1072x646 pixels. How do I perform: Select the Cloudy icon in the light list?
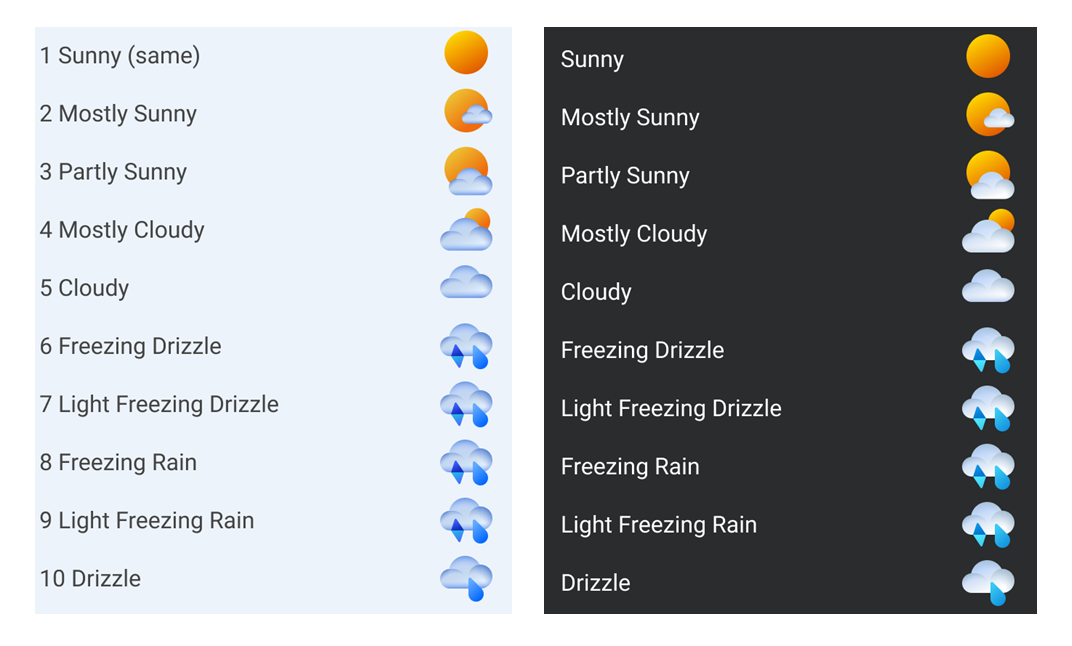pyautogui.click(x=466, y=283)
